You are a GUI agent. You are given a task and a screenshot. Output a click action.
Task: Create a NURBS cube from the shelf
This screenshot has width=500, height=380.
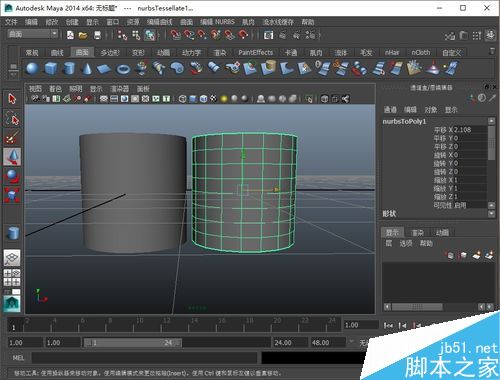51,69
